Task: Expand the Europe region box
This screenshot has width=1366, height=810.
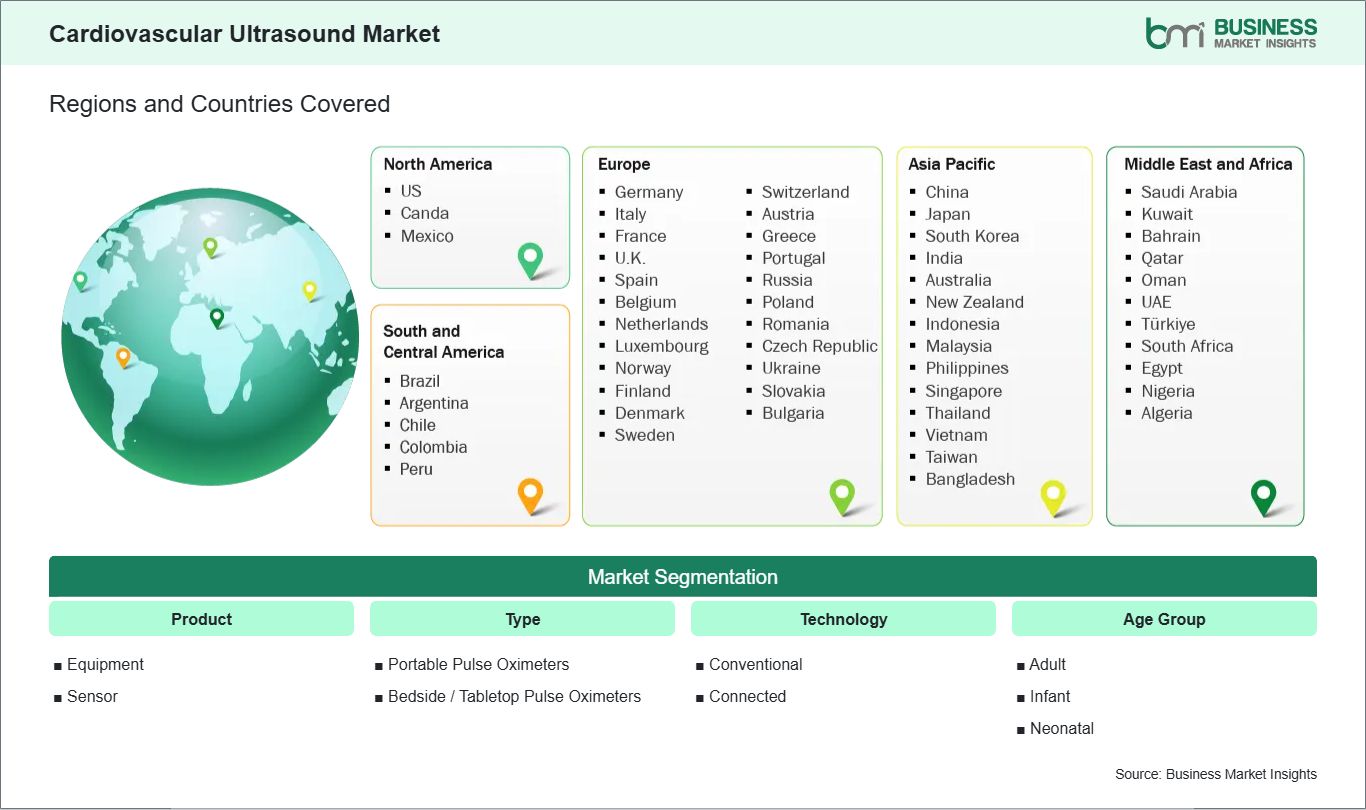Action: click(732, 335)
